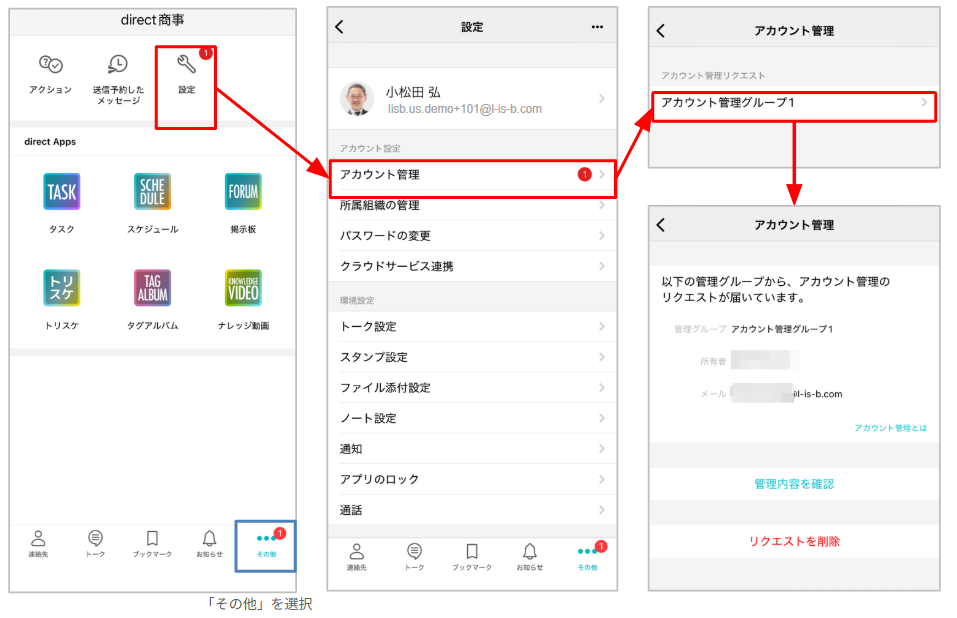Open 通話 settings row

[x=472, y=509]
